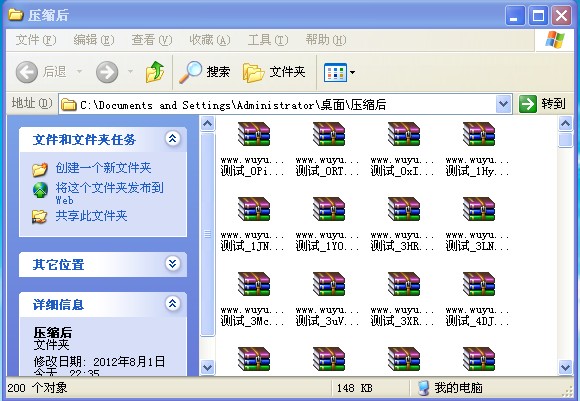580x401 pixels.
Task: Click 共享此文件夹 link
Action: coord(91,216)
